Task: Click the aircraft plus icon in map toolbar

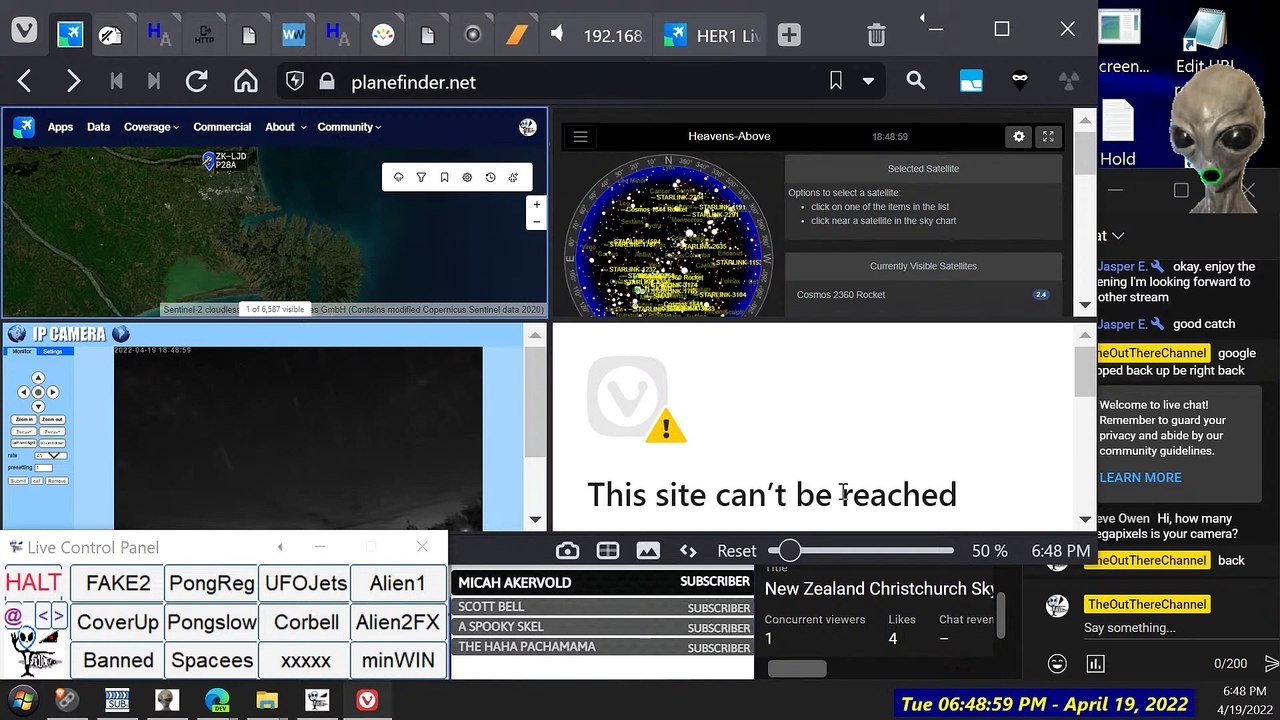Action: [x=513, y=177]
